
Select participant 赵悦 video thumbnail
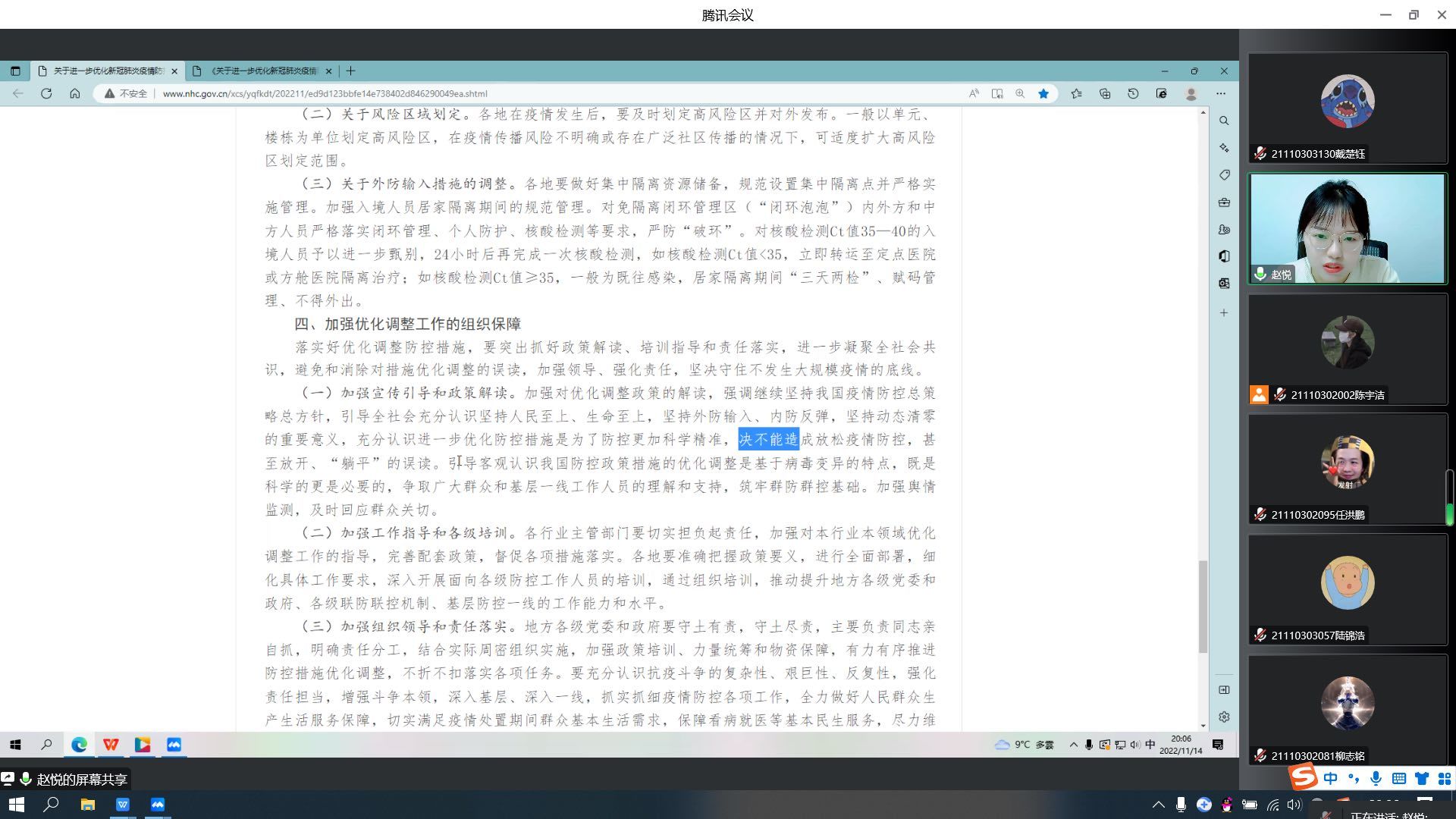click(x=1348, y=228)
